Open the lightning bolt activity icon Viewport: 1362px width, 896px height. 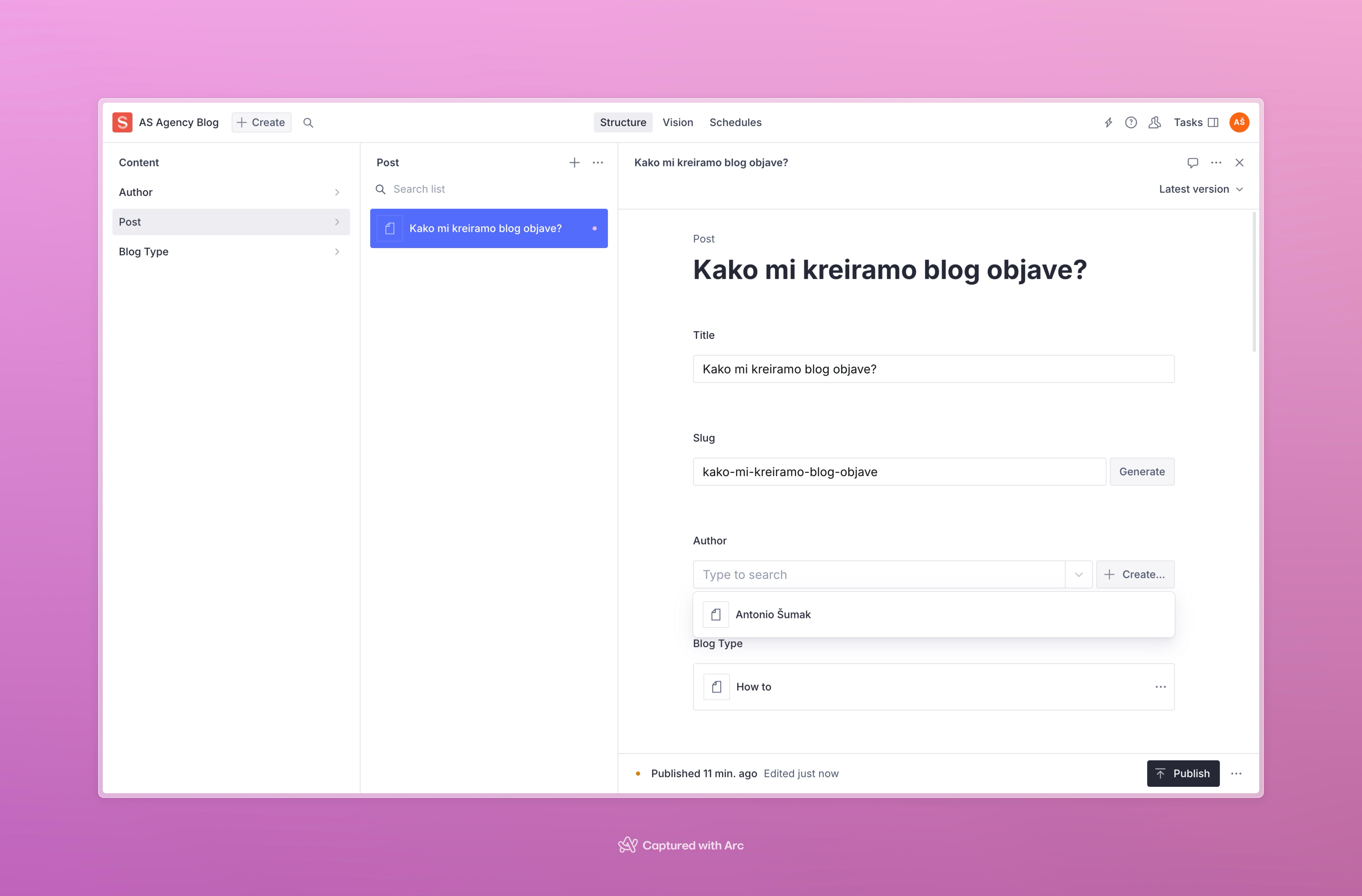[x=1108, y=123]
